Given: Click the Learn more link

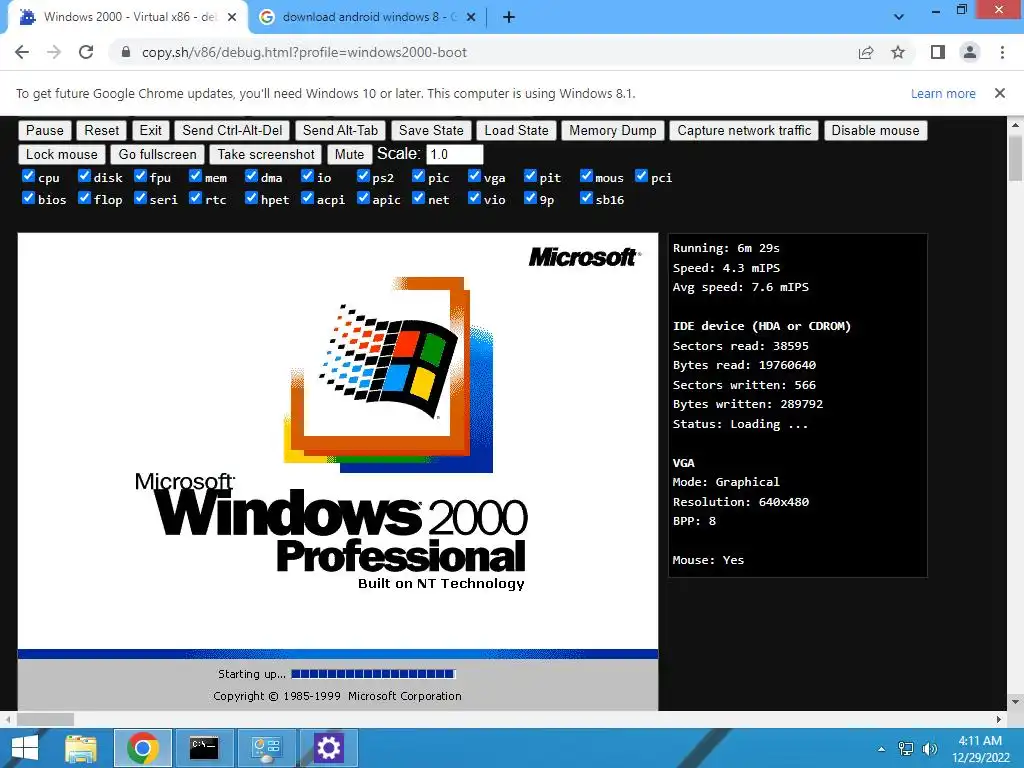Looking at the screenshot, I should click(943, 93).
